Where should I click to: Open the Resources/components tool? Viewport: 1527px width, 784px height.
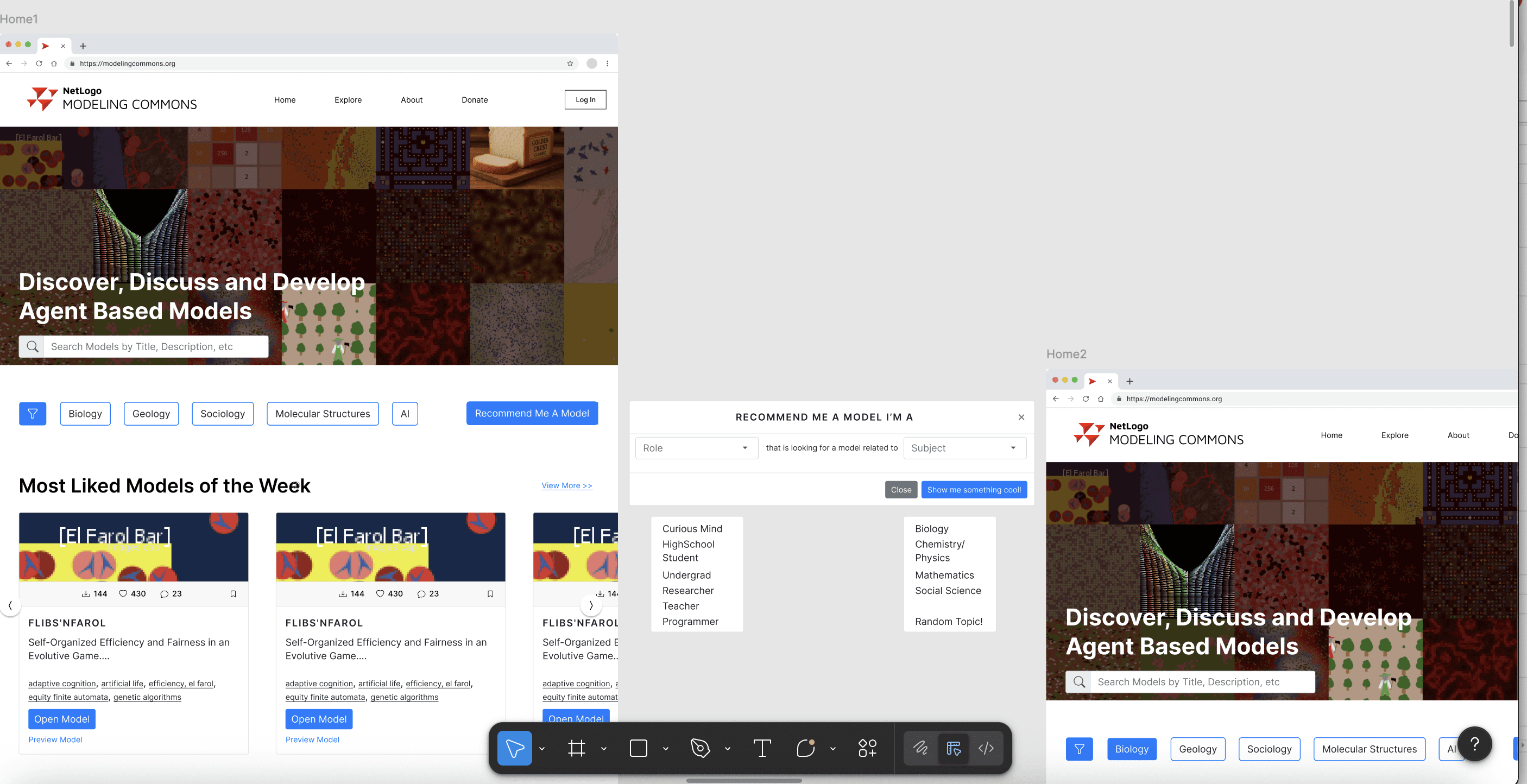point(867,748)
